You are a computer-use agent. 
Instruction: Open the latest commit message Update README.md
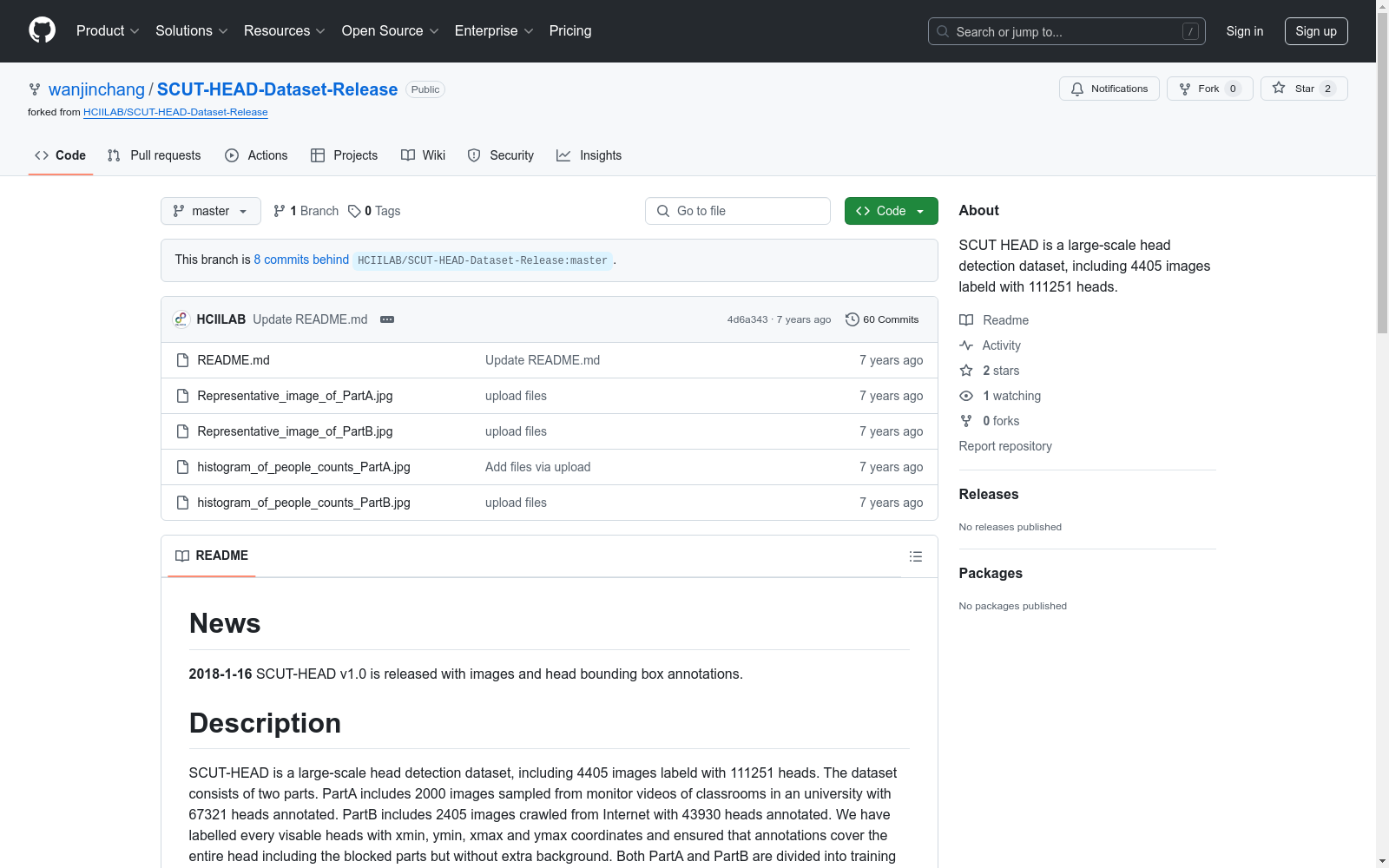pos(310,319)
